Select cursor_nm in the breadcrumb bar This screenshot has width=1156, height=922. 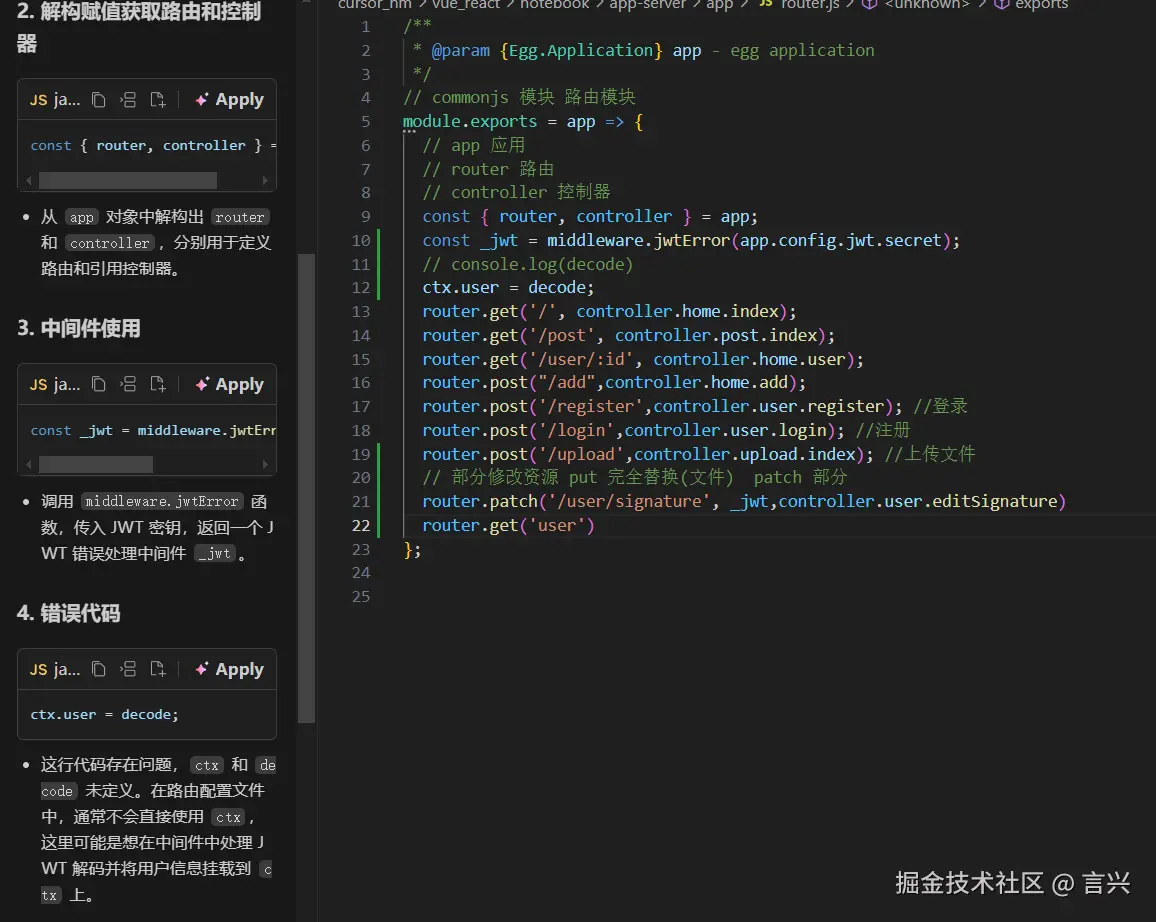click(x=375, y=6)
